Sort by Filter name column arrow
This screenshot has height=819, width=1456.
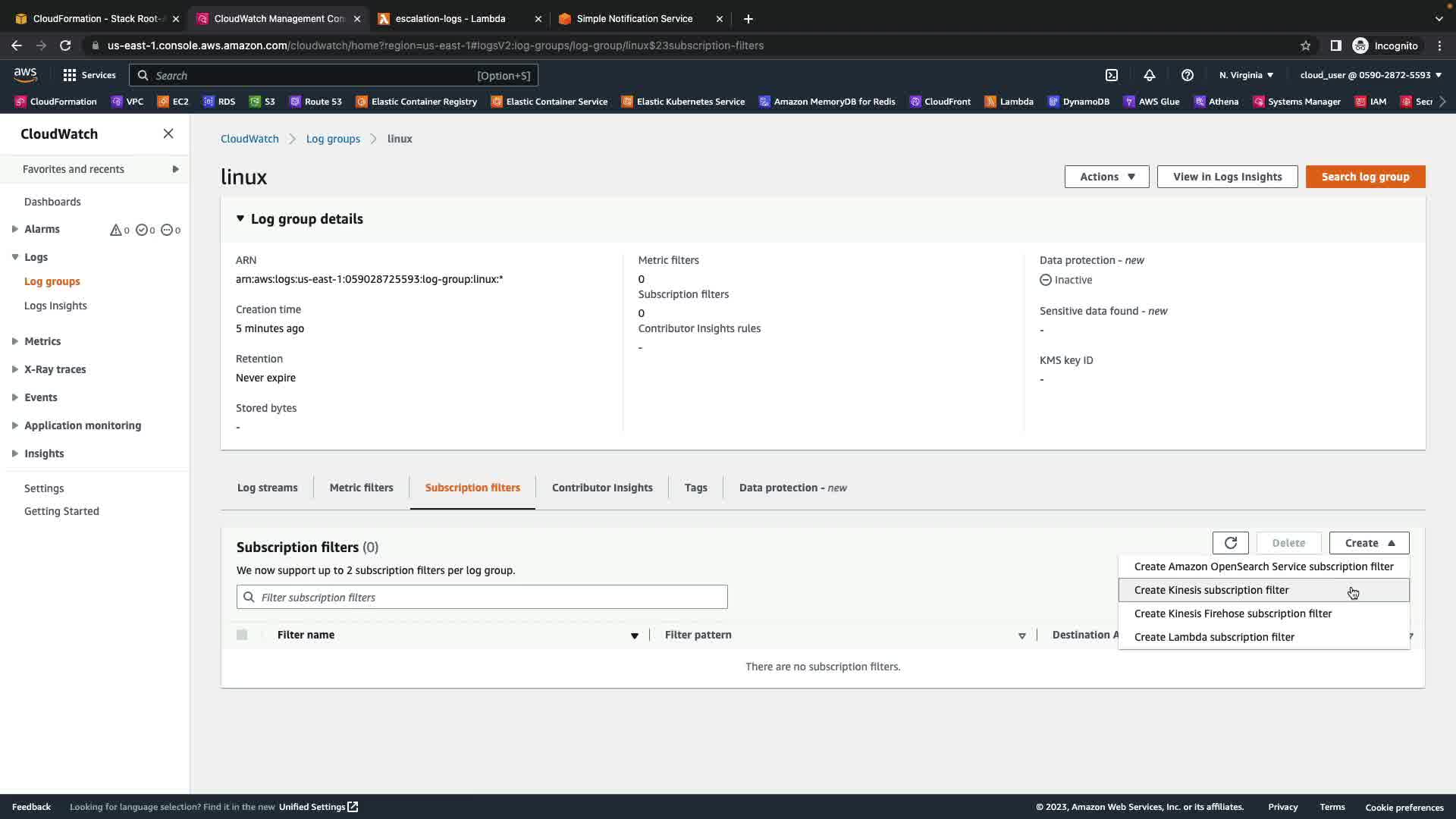click(x=635, y=635)
